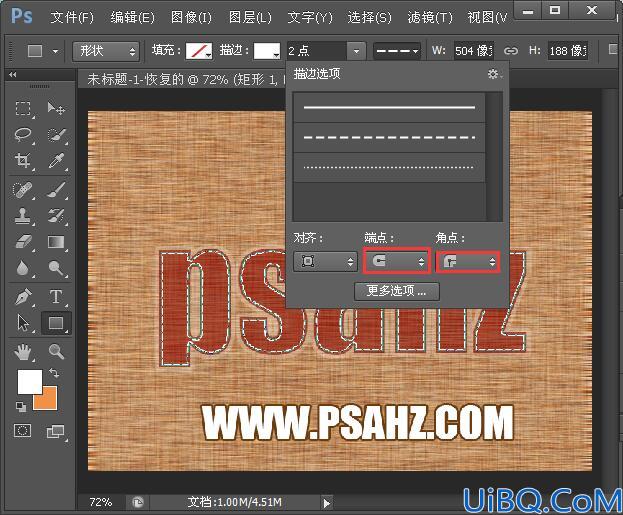The height and width of the screenshot is (515, 623).
Task: Open the Filter menu
Action: point(430,17)
